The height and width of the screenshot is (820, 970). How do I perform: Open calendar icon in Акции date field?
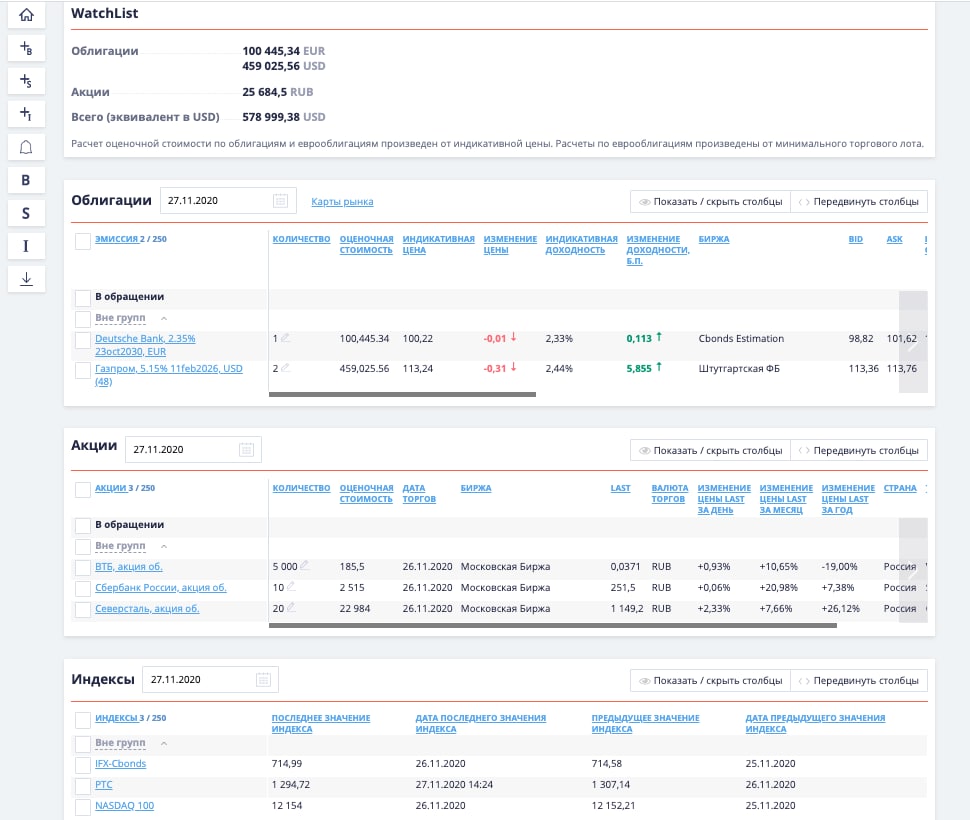(246, 450)
